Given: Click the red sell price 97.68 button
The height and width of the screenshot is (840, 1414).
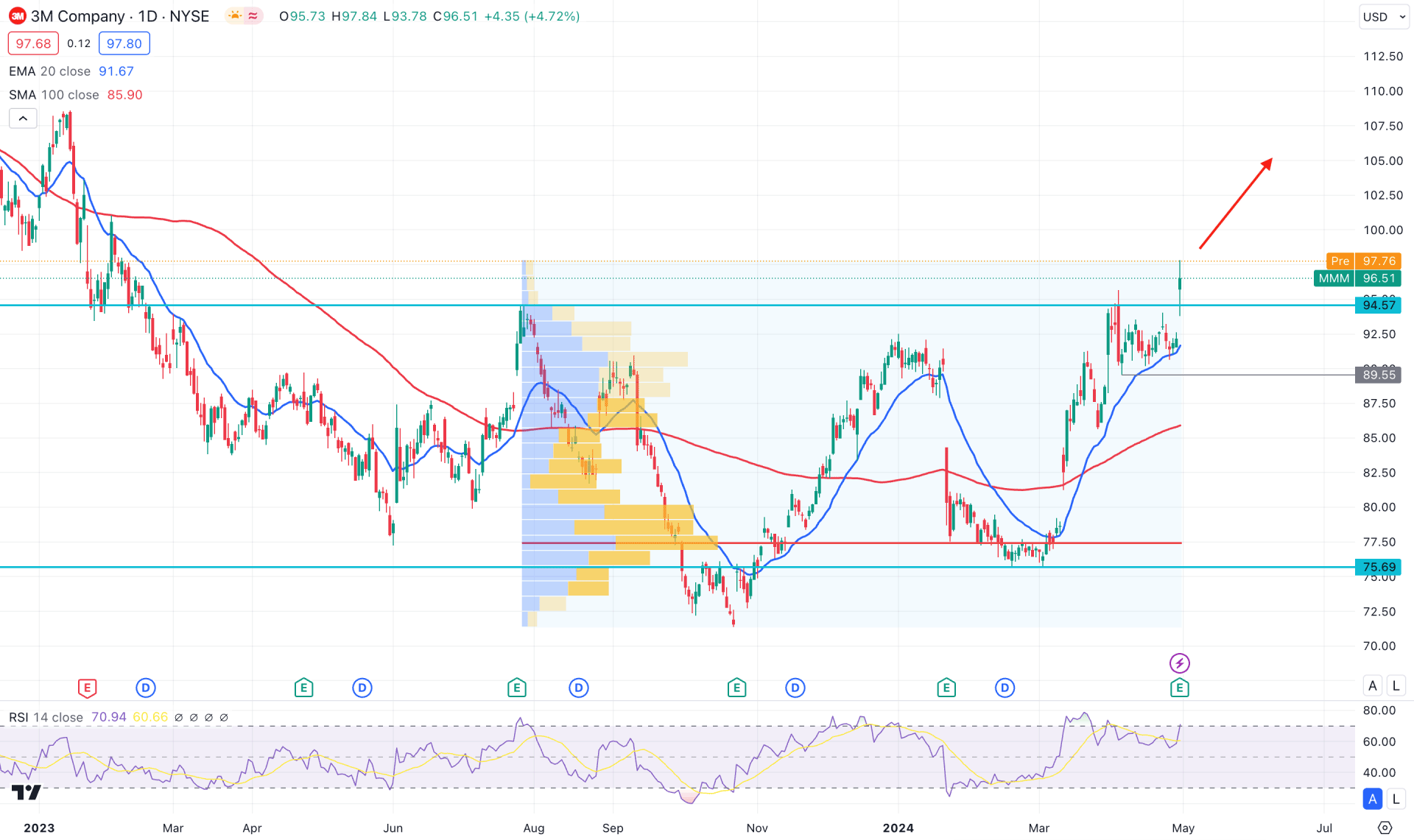Looking at the screenshot, I should (x=33, y=43).
